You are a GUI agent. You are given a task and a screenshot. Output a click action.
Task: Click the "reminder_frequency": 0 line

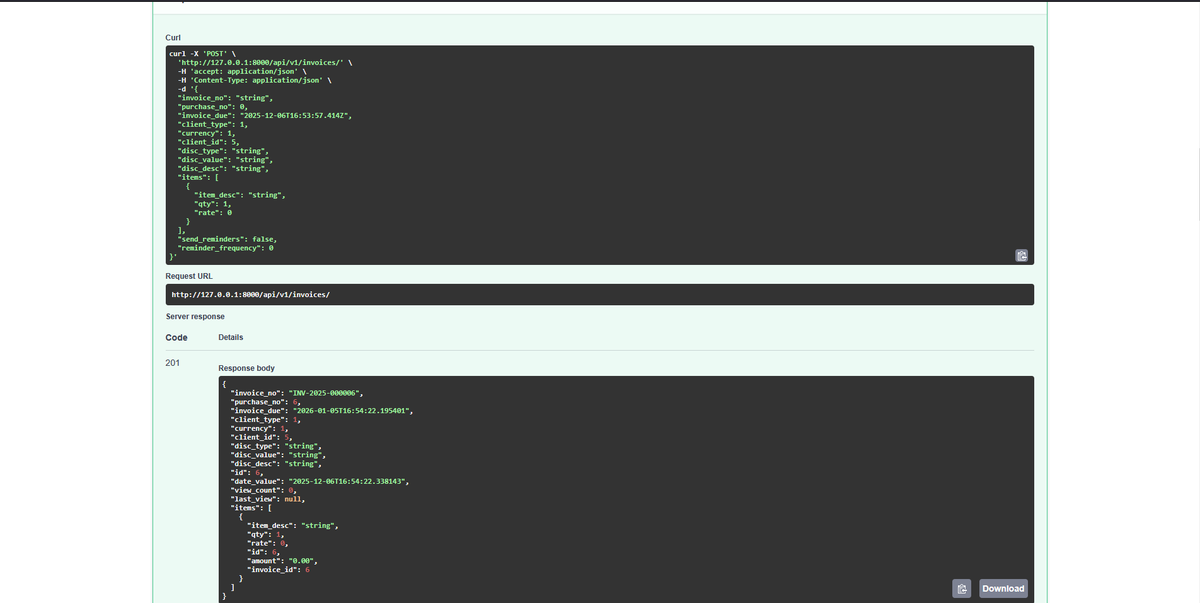click(226, 247)
